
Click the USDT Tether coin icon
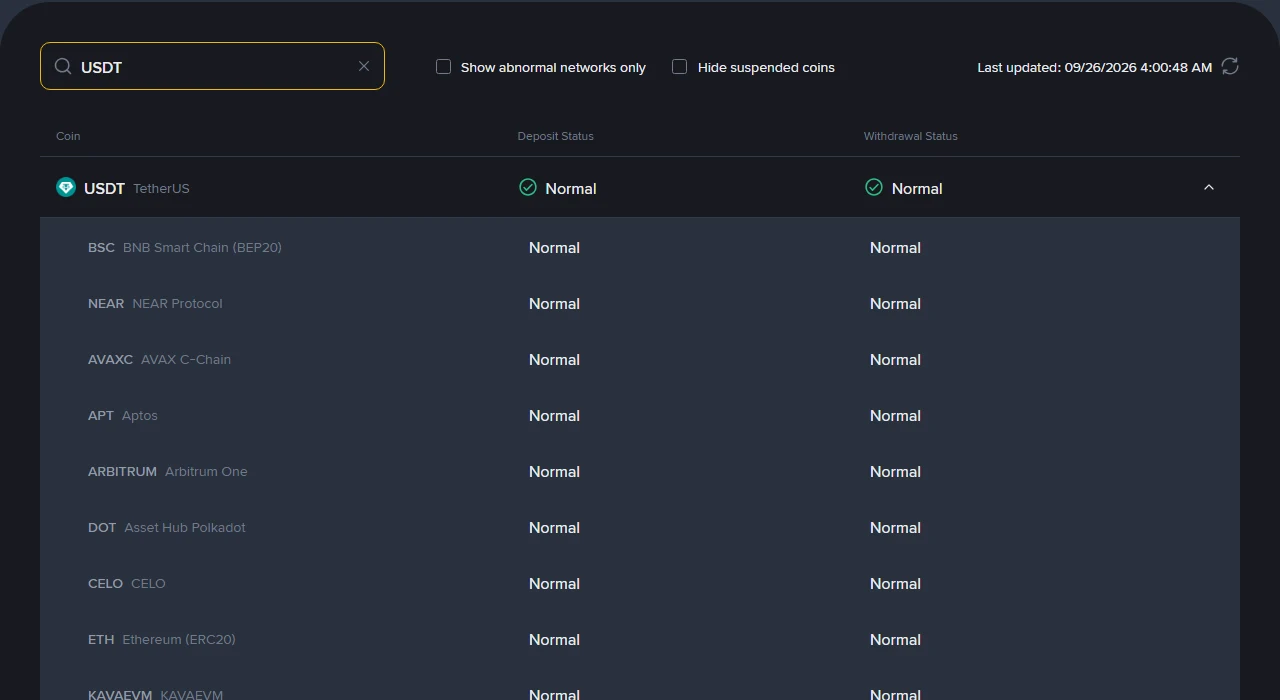click(x=66, y=187)
